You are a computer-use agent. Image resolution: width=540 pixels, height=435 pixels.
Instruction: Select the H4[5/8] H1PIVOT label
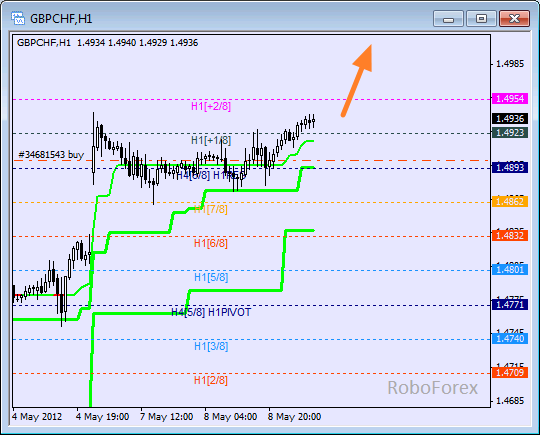coord(211,312)
